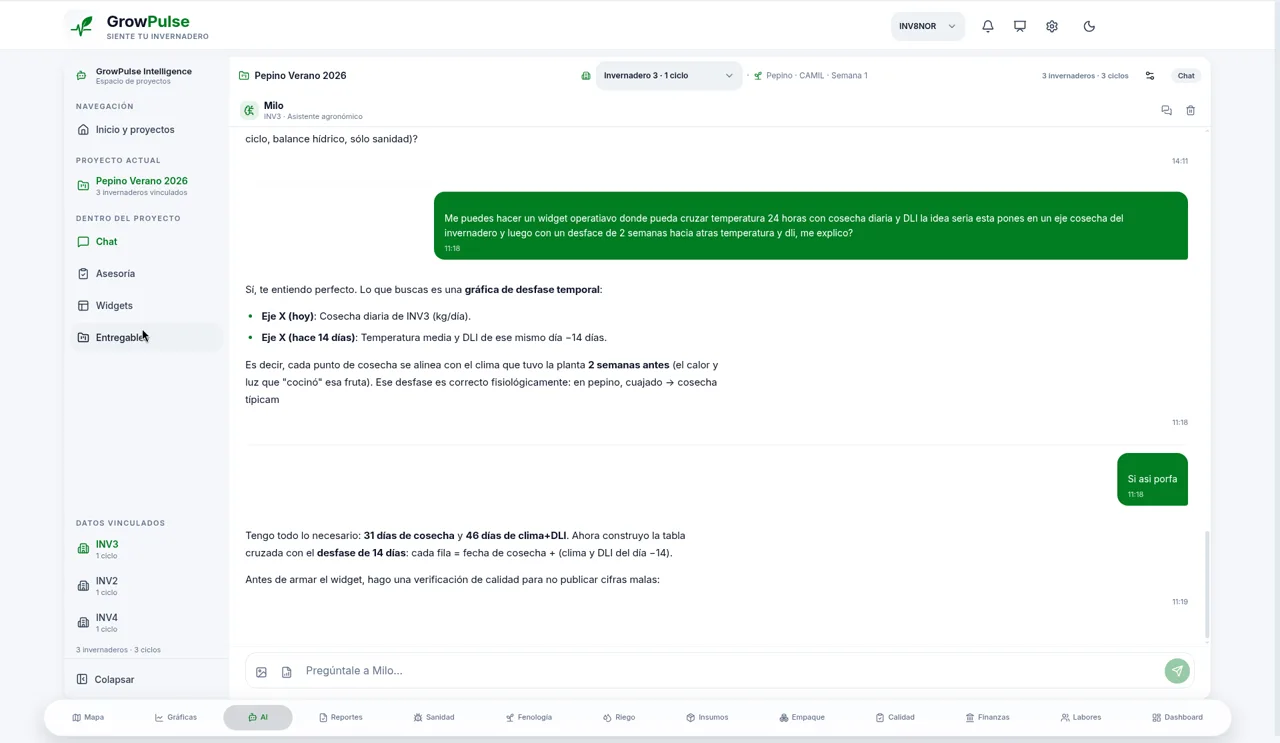Send the message with the green arrow button

coord(1177,671)
